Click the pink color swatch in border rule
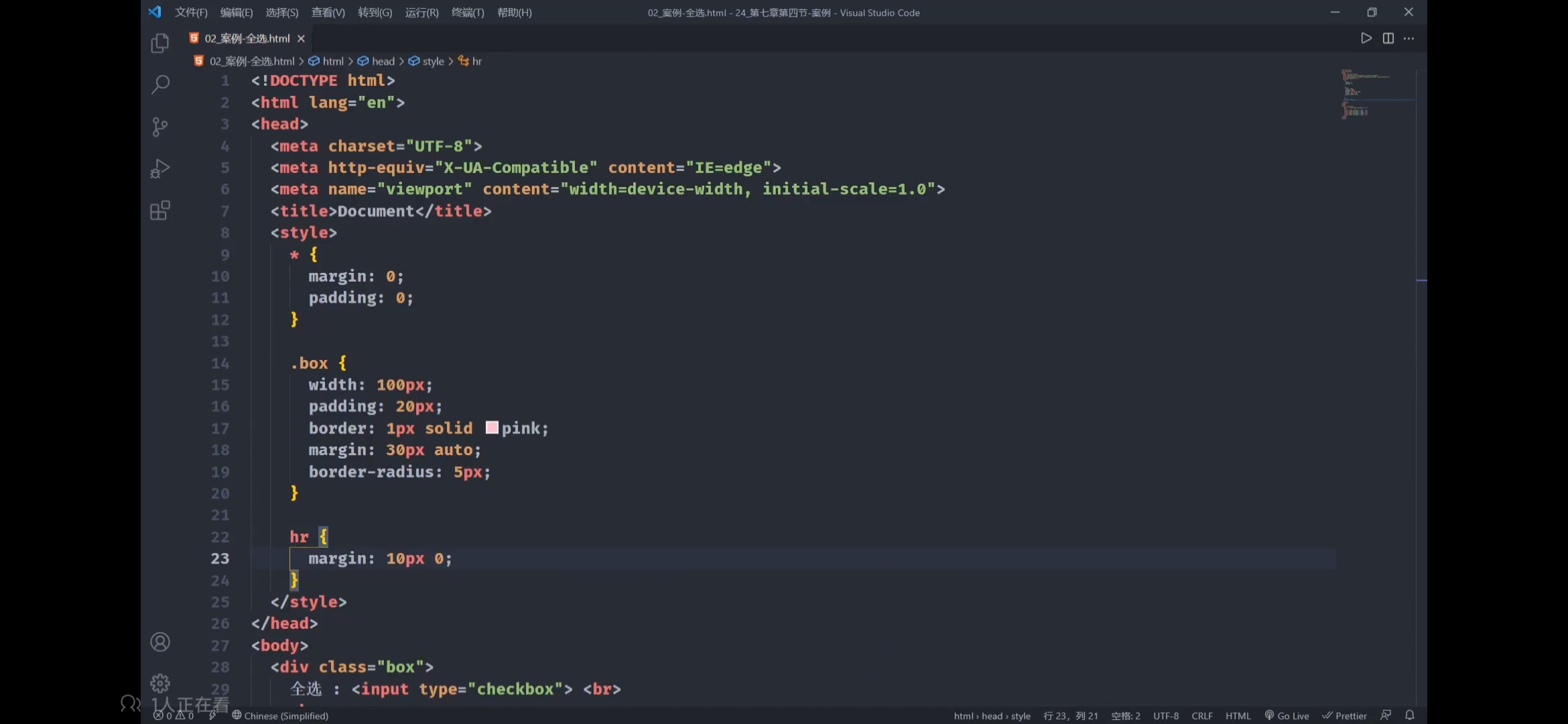The width and height of the screenshot is (1568, 724). pos(492,428)
